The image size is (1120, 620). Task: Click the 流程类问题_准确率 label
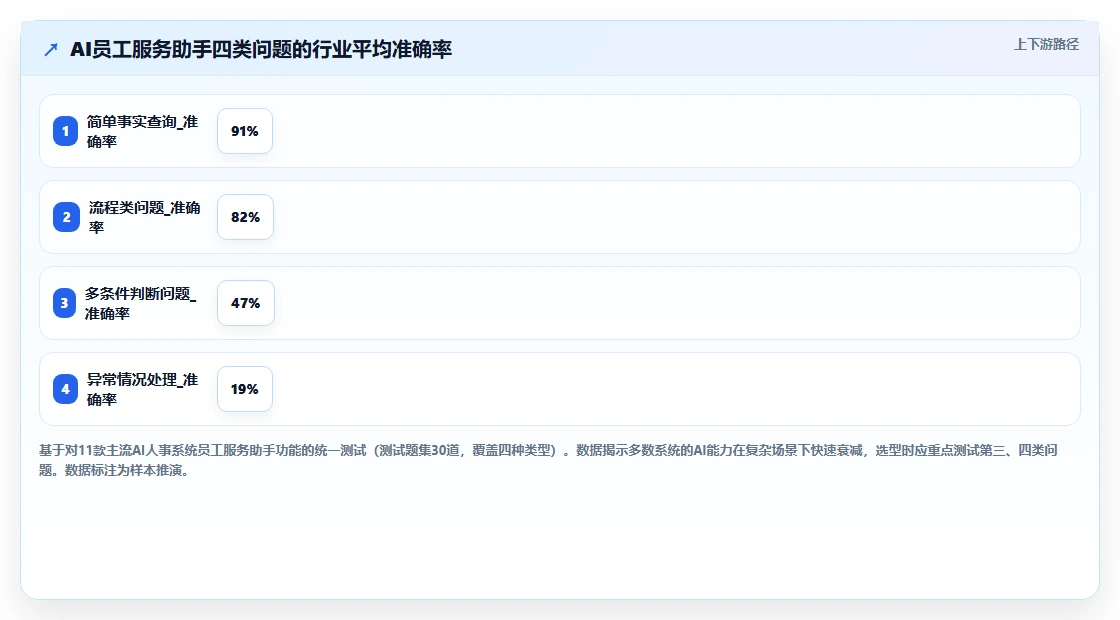tap(144, 217)
